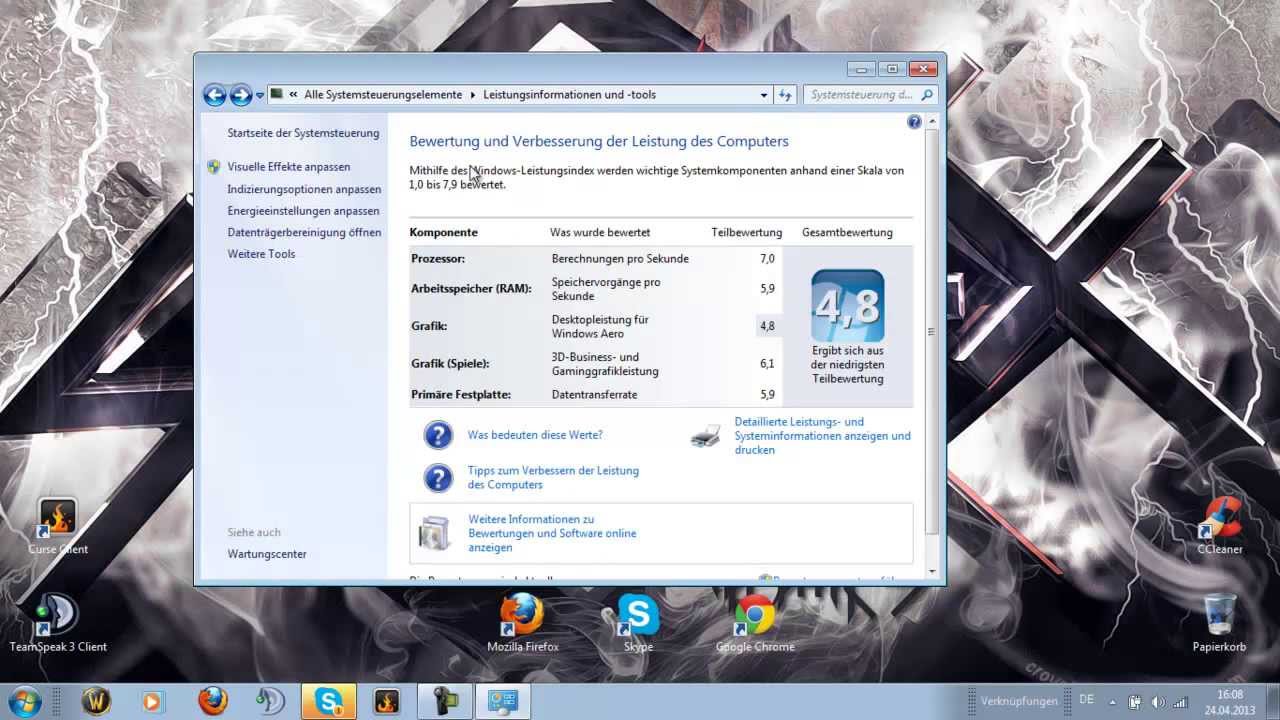Screen dimensions: 1280x720
Task: Click Skype icon in taskbar
Action: tap(329, 701)
